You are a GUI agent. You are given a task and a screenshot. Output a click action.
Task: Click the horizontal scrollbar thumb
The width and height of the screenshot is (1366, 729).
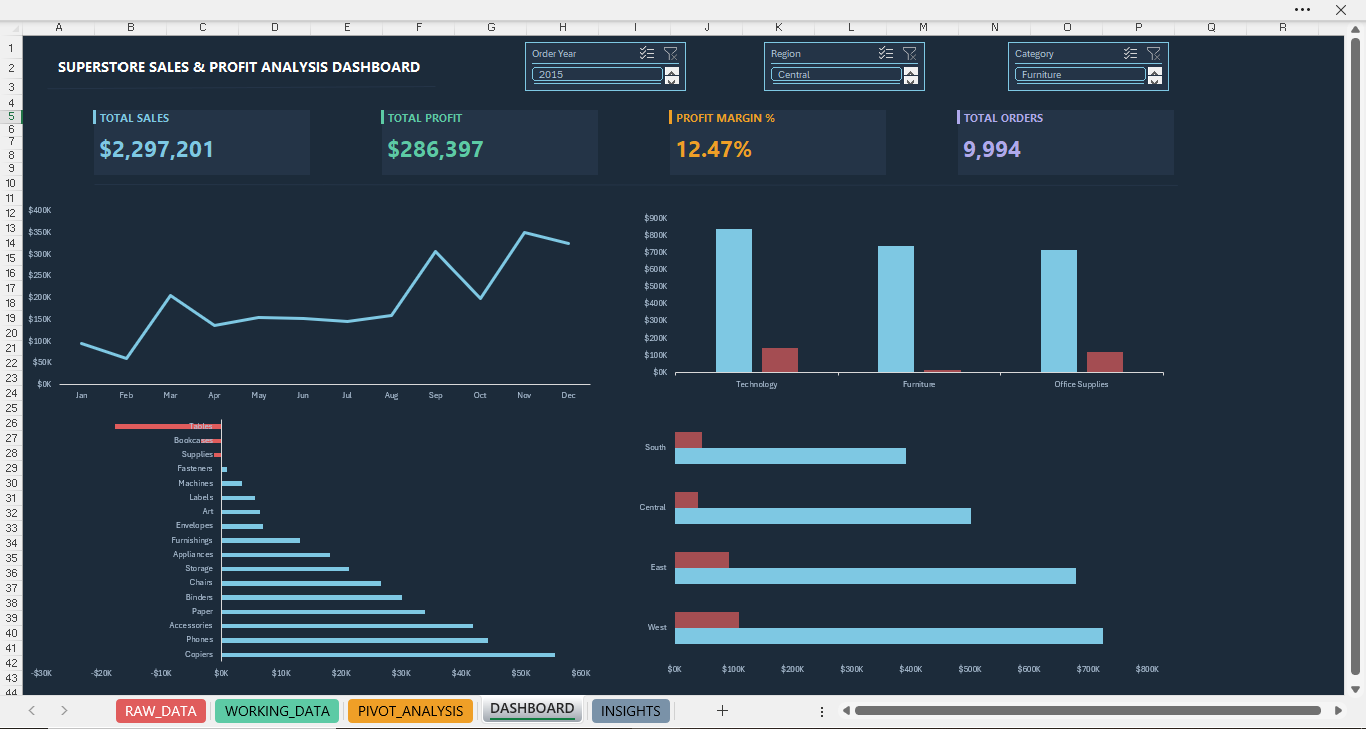(1086, 711)
